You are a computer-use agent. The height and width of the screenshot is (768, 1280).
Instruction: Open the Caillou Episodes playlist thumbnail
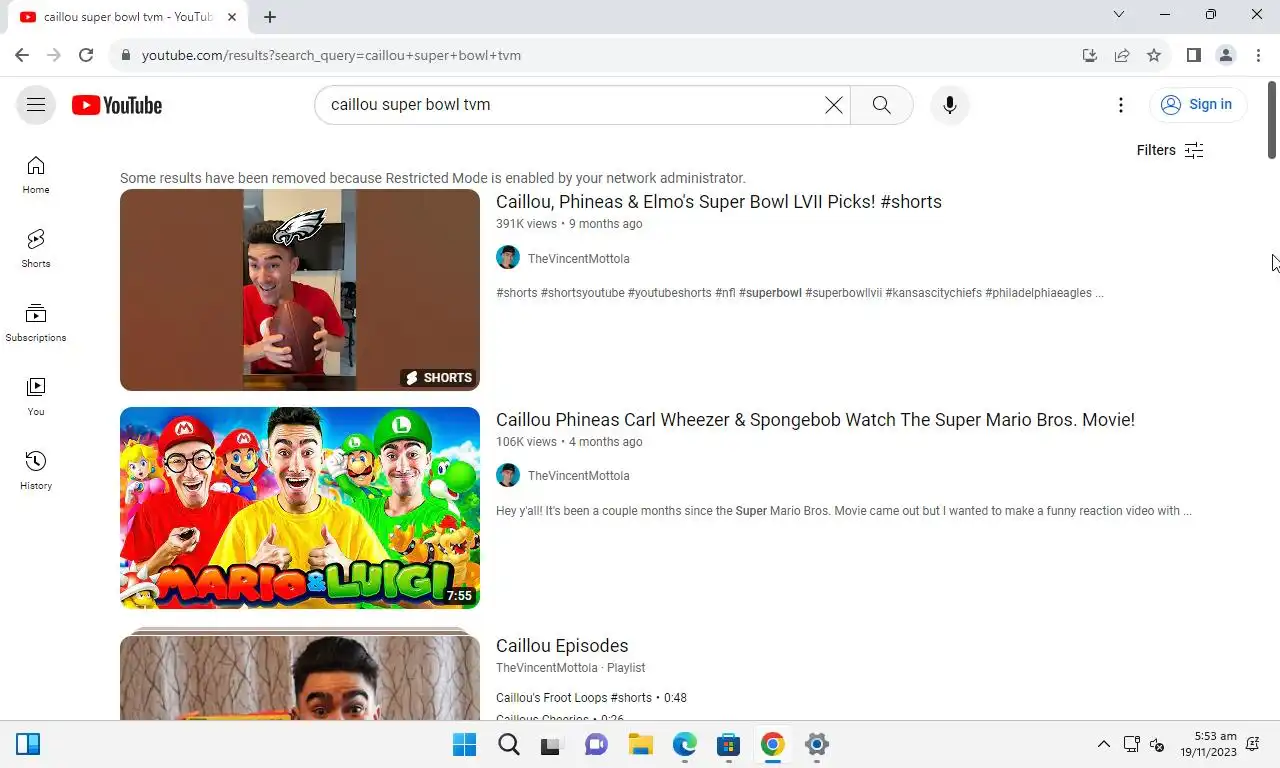300,674
